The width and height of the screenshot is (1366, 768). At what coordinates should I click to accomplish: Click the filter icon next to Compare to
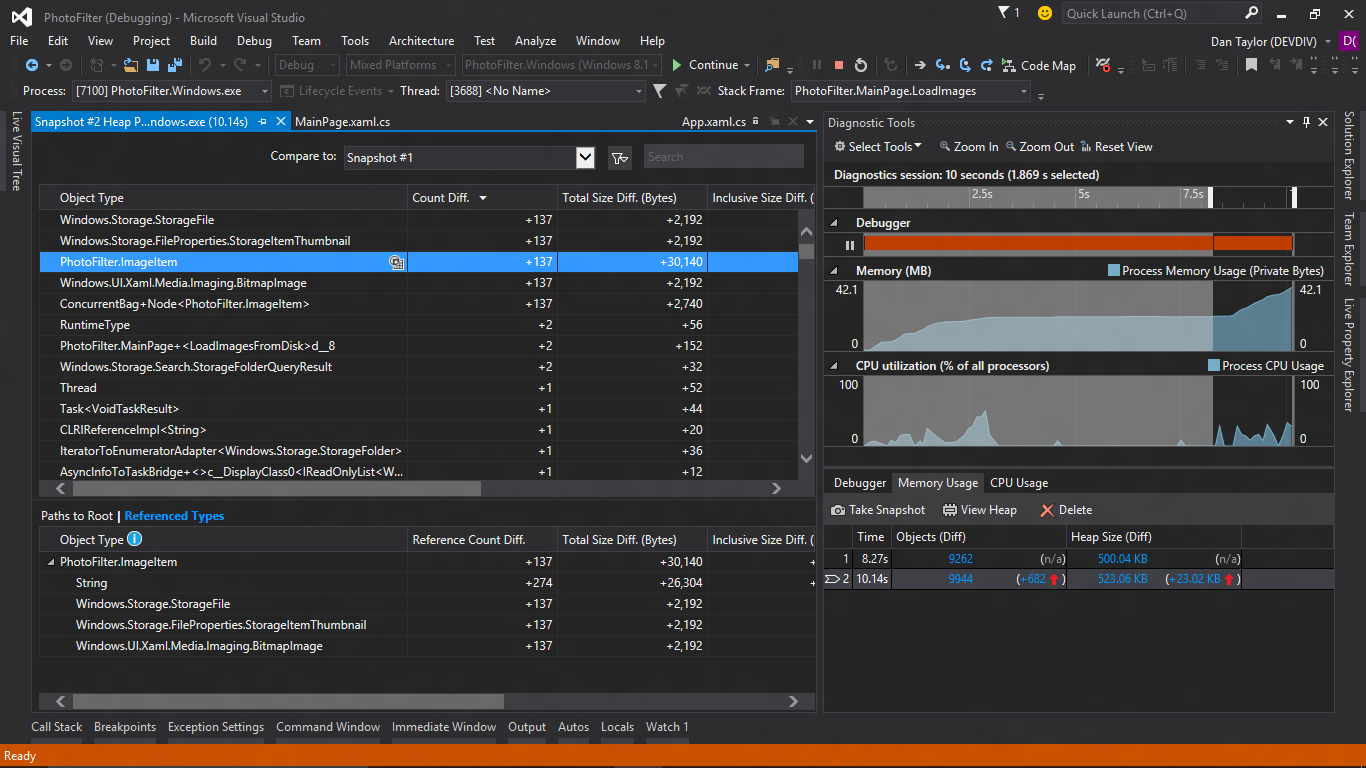tap(619, 157)
